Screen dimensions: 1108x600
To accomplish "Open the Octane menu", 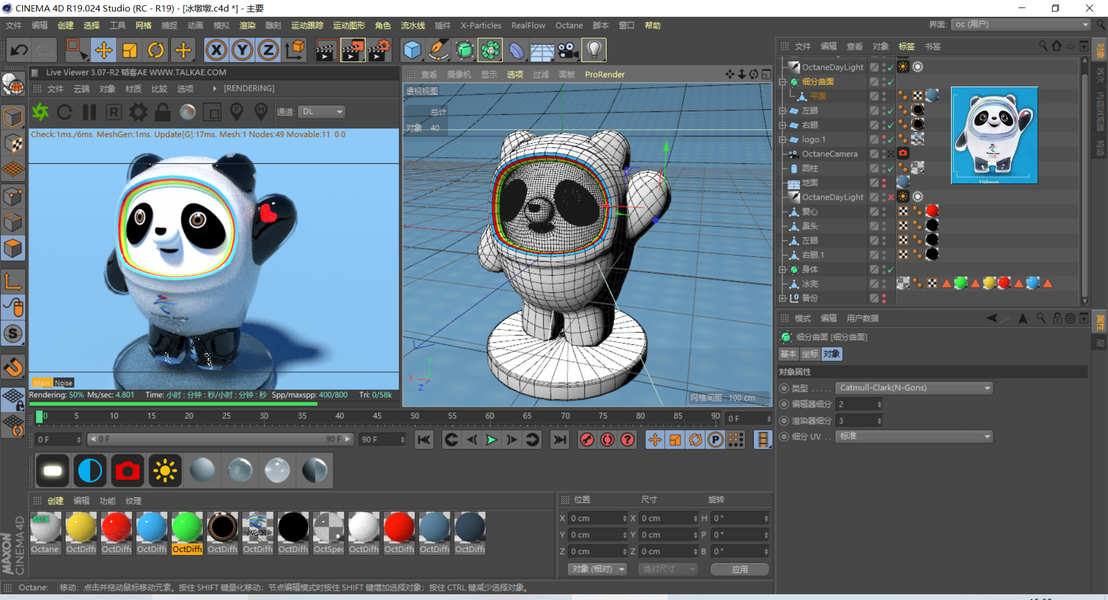I will (x=569, y=25).
